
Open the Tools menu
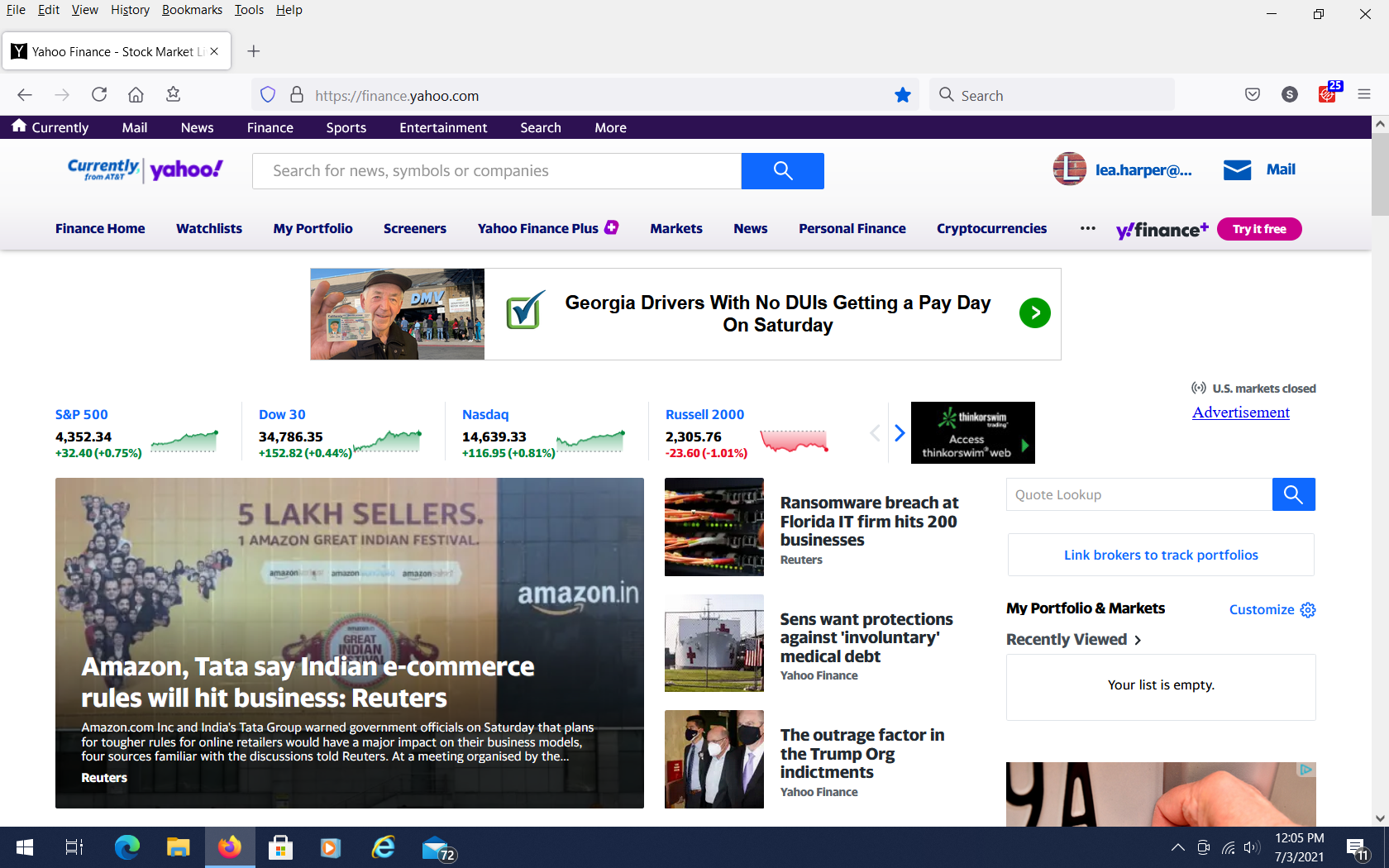[249, 10]
